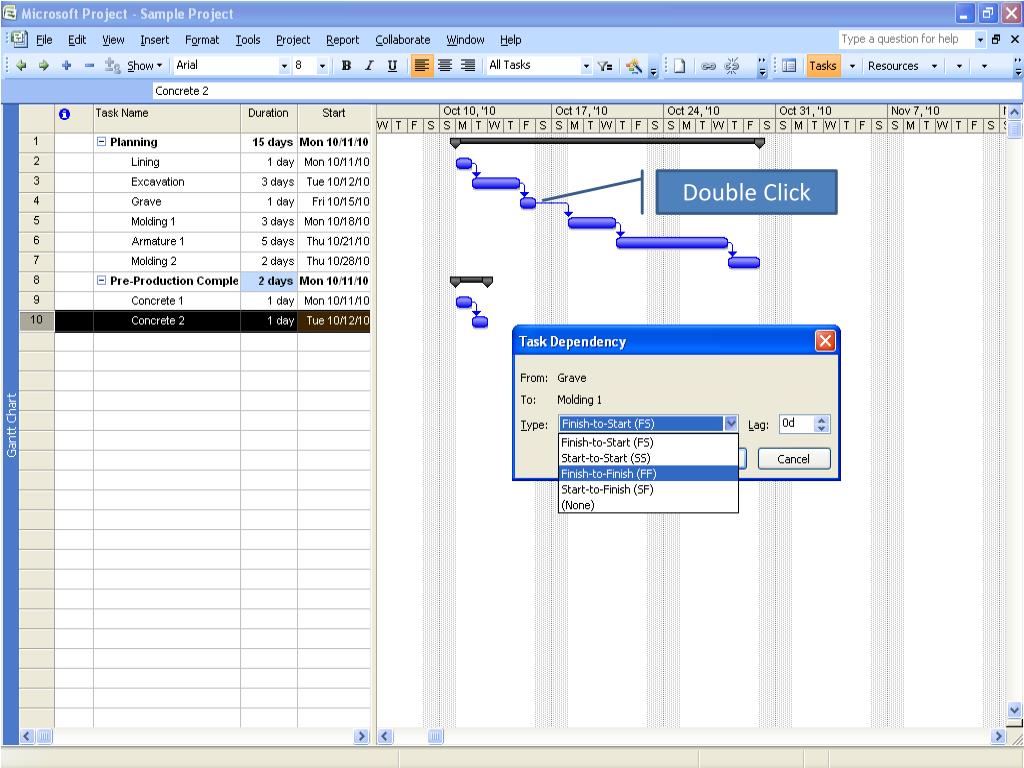Screen dimensions: 1024x768
Task: Click the Hide Subtasks minus icon
Action: [89, 65]
